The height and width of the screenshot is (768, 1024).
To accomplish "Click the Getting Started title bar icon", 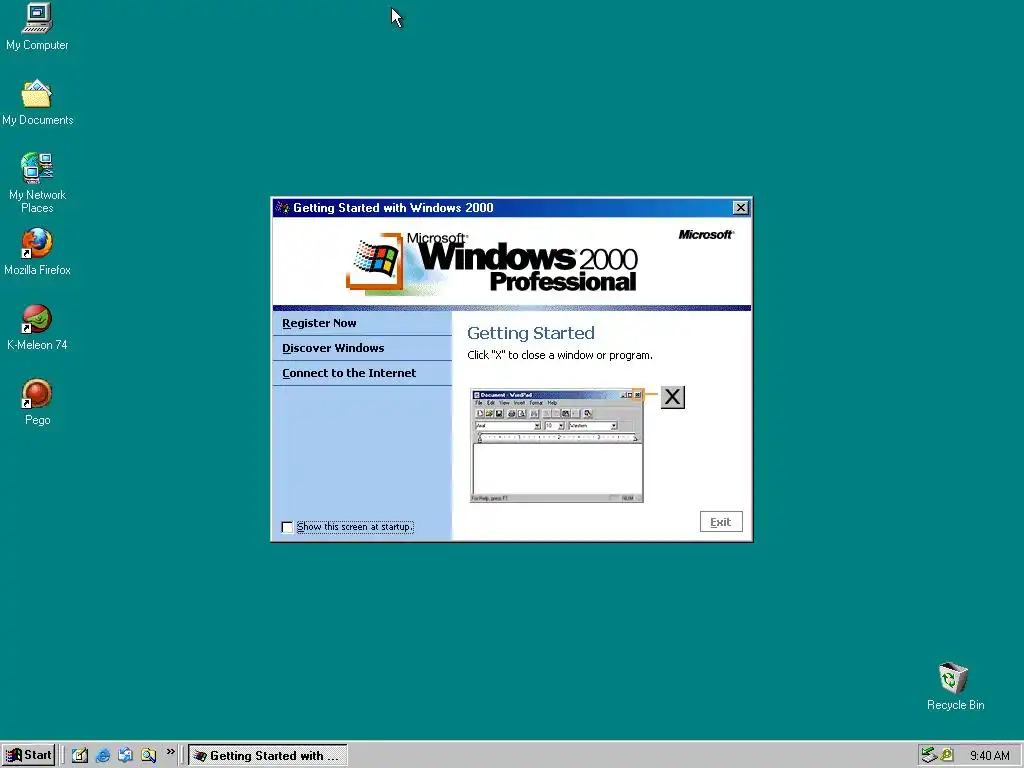I will point(283,208).
